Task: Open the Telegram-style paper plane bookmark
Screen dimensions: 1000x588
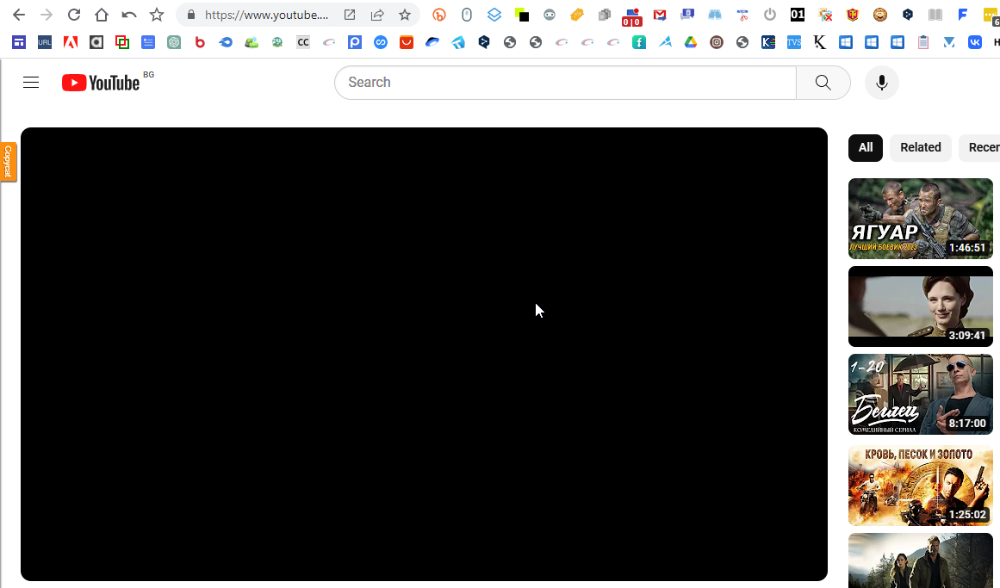Action: [x=458, y=42]
